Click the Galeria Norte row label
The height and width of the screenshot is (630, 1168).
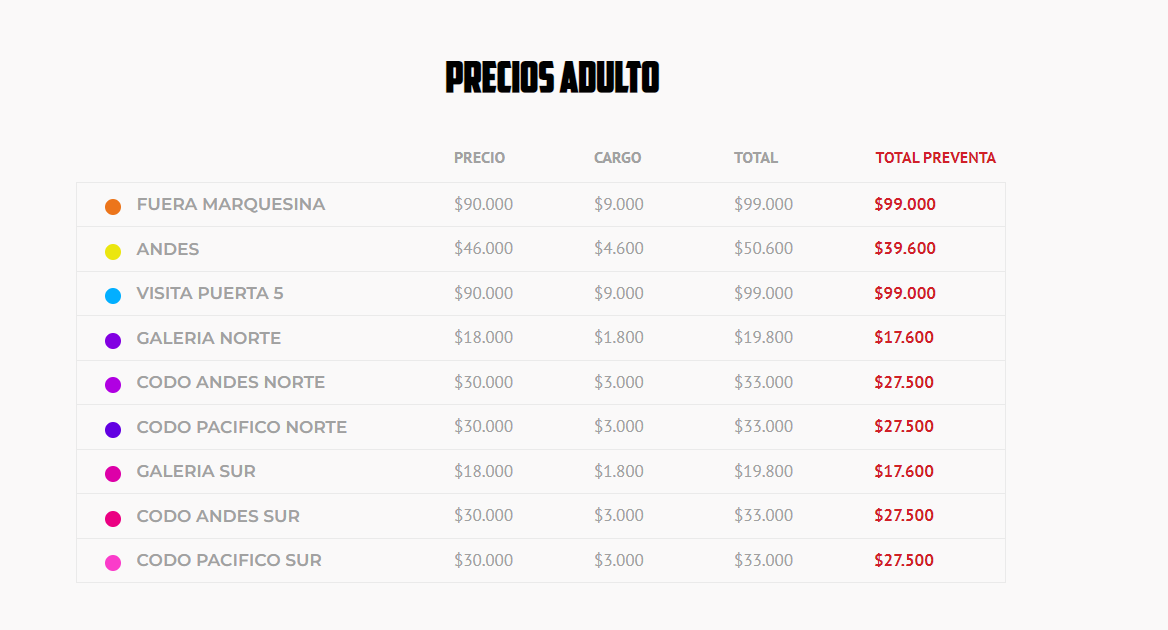point(209,339)
